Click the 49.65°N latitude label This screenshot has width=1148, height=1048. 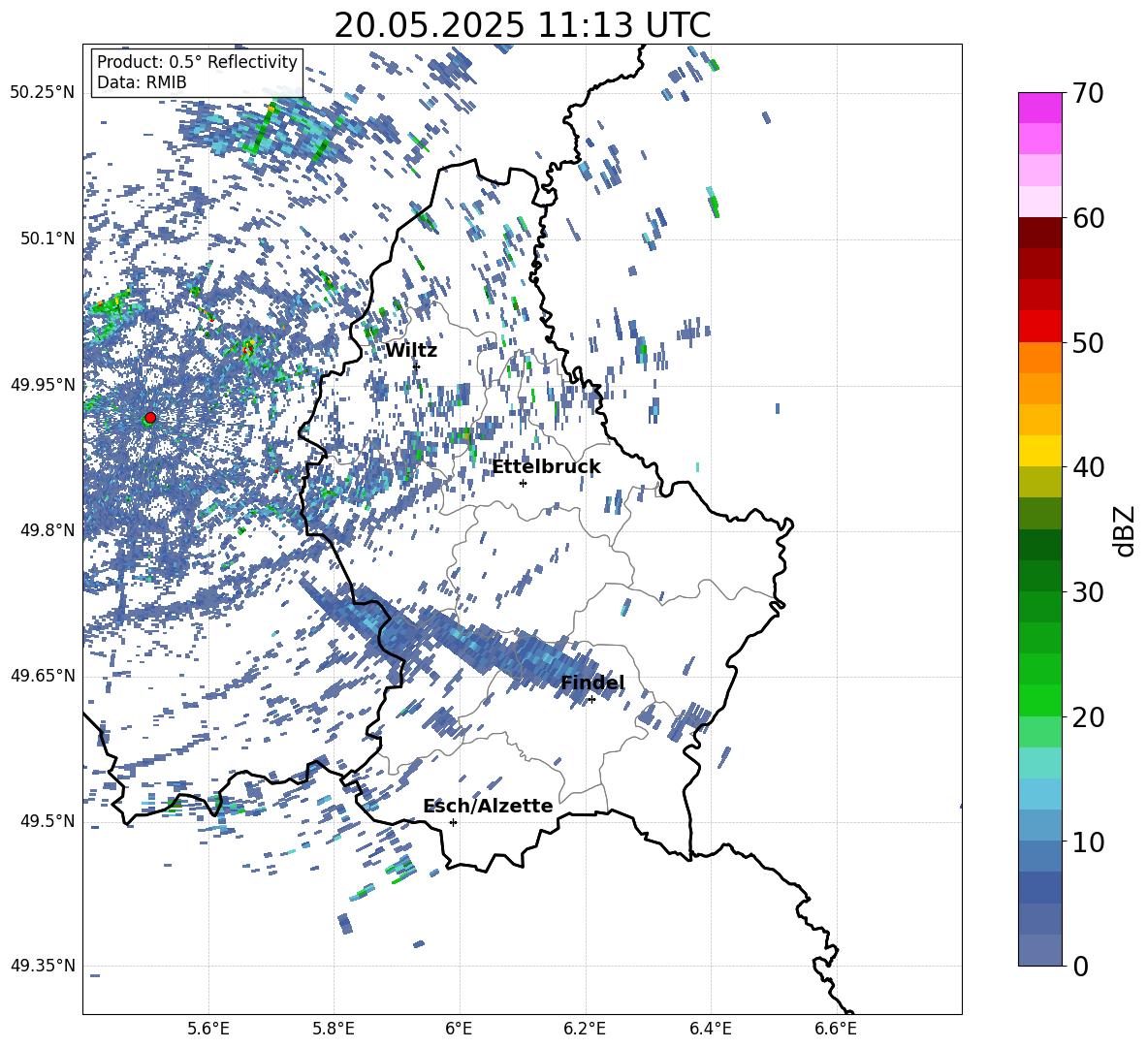pyautogui.click(x=43, y=676)
